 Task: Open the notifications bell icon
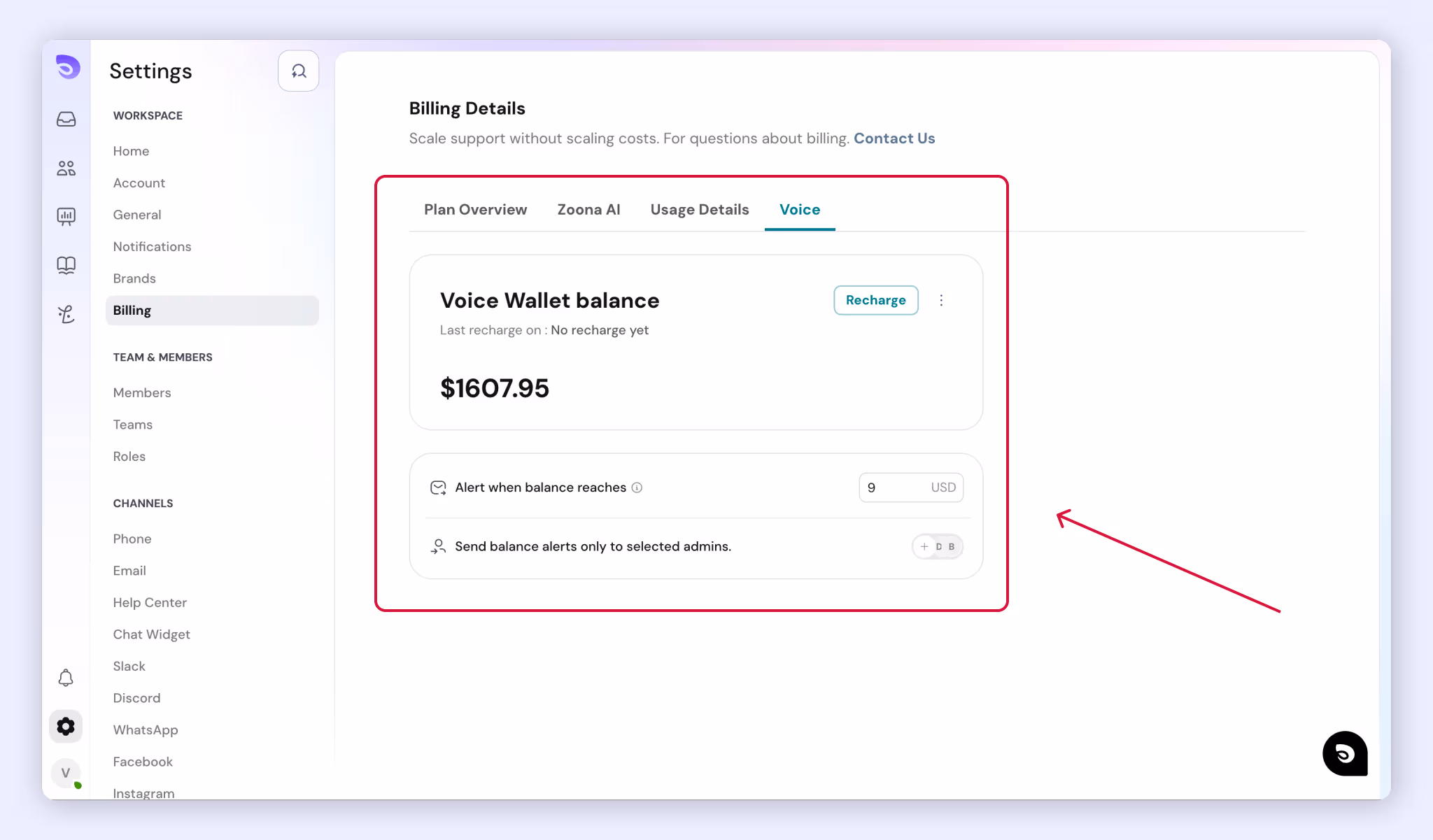[66, 678]
